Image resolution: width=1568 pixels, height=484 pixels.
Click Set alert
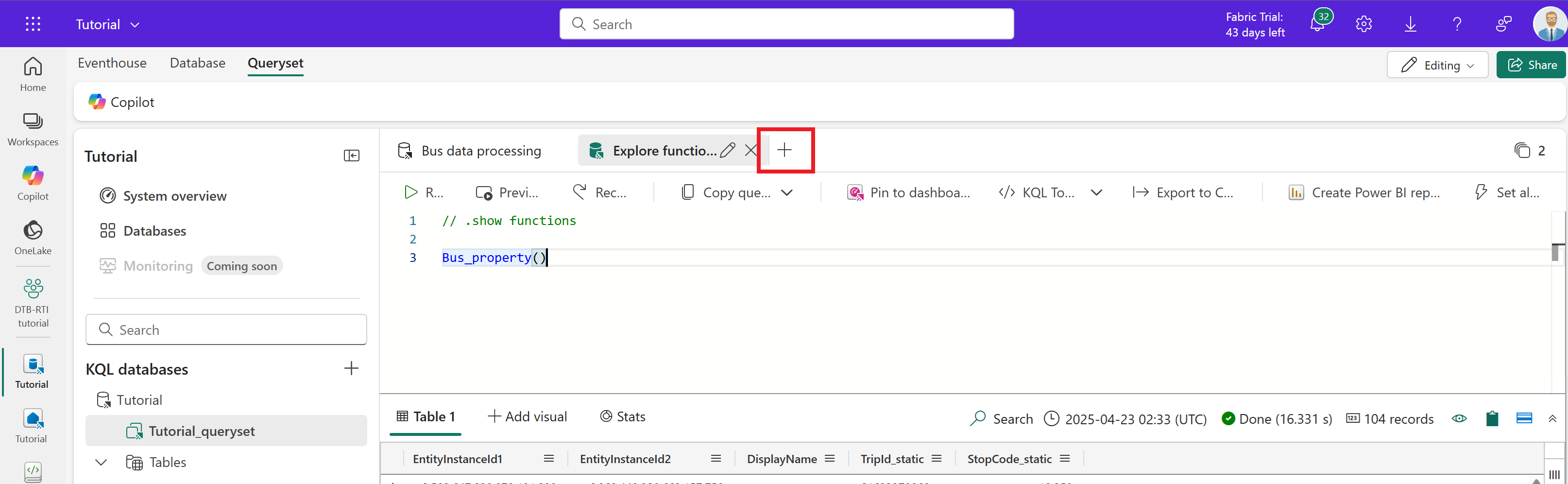tap(1507, 192)
